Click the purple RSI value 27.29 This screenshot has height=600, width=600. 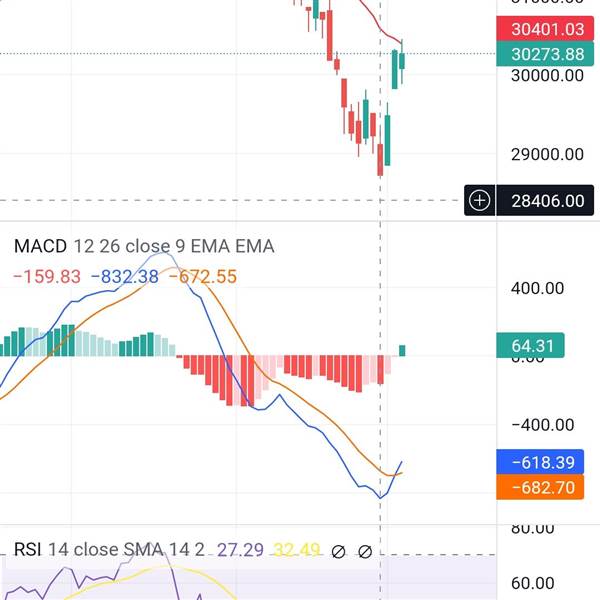click(x=240, y=550)
